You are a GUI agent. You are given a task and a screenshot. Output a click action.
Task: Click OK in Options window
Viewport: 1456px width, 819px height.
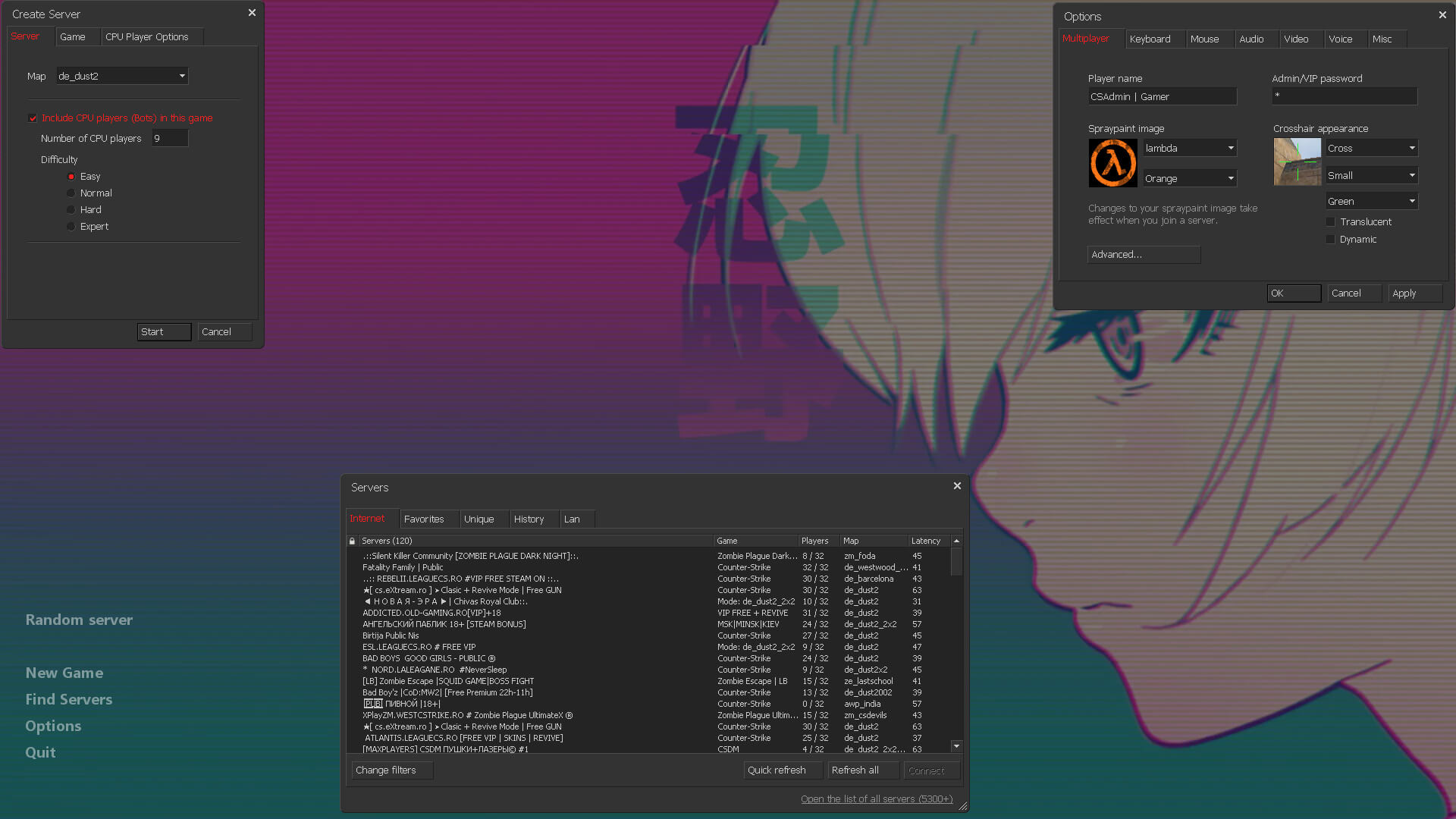1294,293
